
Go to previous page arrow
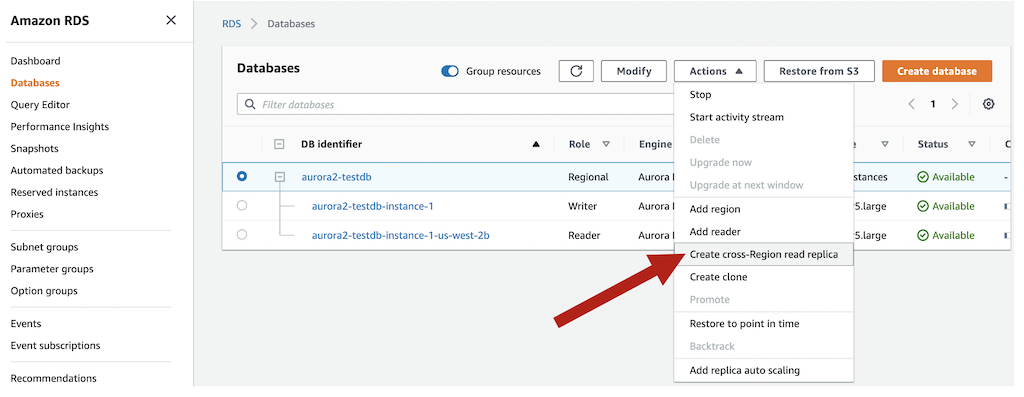(912, 104)
